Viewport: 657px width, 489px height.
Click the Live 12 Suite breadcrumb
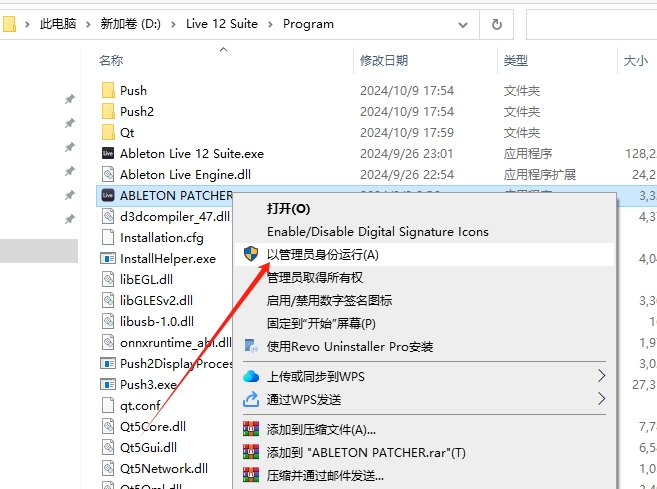pos(222,23)
